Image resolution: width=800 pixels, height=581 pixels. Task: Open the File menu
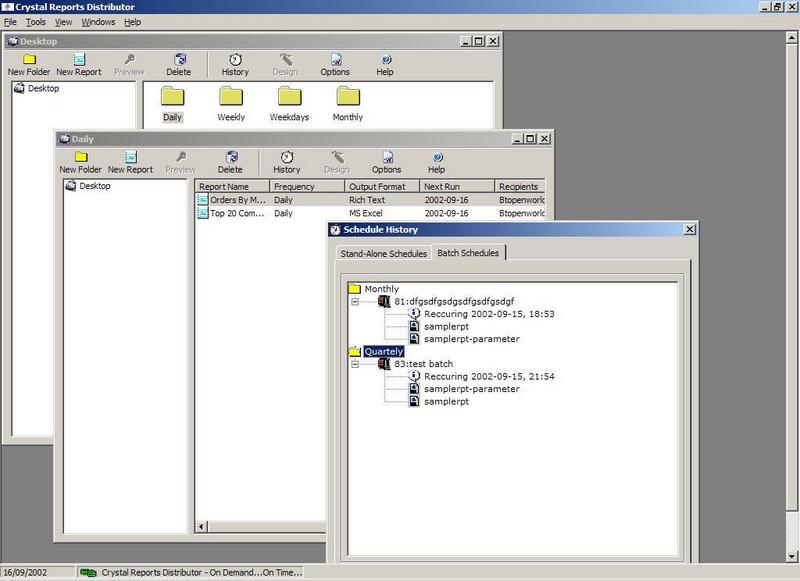[10, 22]
